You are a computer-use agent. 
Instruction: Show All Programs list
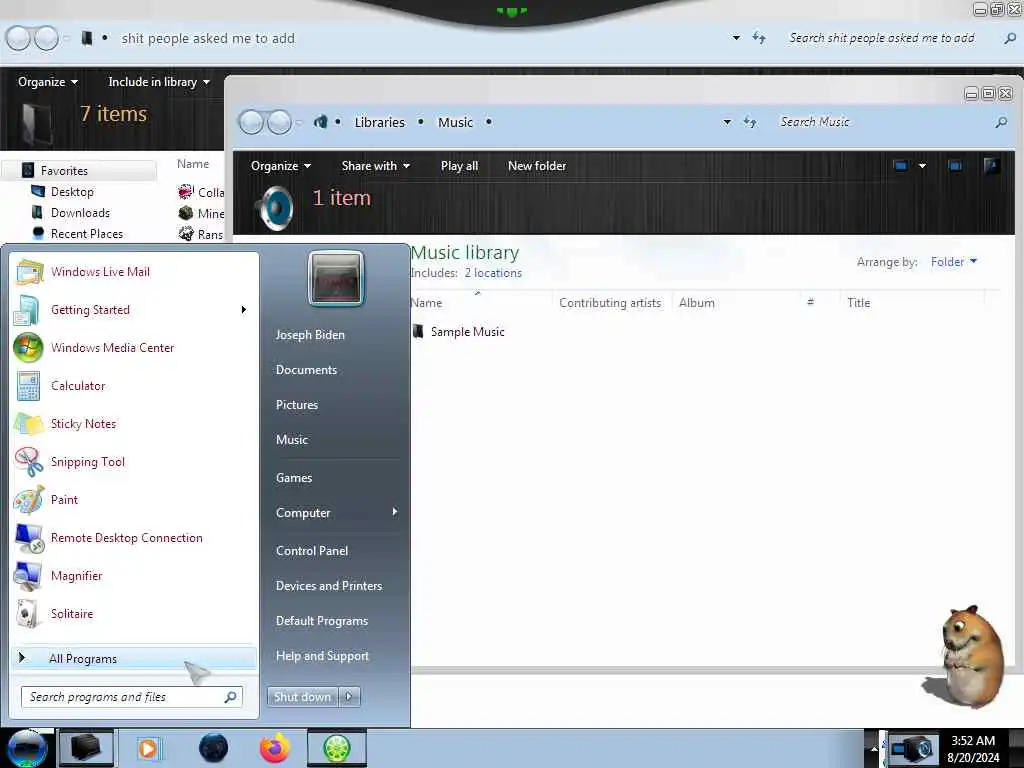134,658
